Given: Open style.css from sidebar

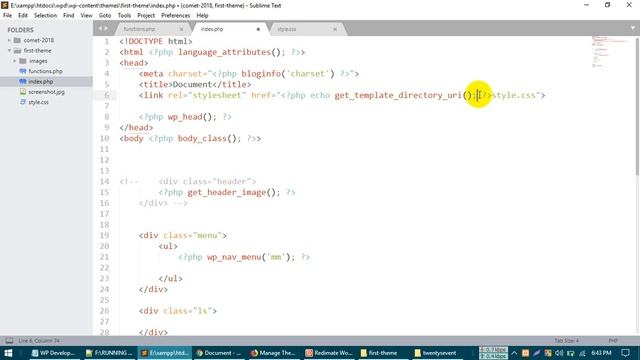Looking at the screenshot, I should click(38, 102).
